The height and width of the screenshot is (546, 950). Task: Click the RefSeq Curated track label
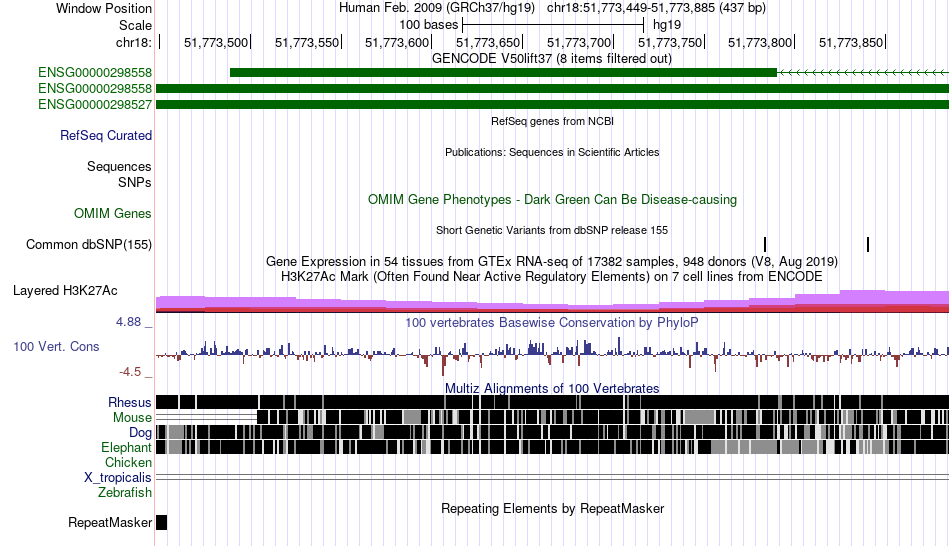click(x=105, y=135)
